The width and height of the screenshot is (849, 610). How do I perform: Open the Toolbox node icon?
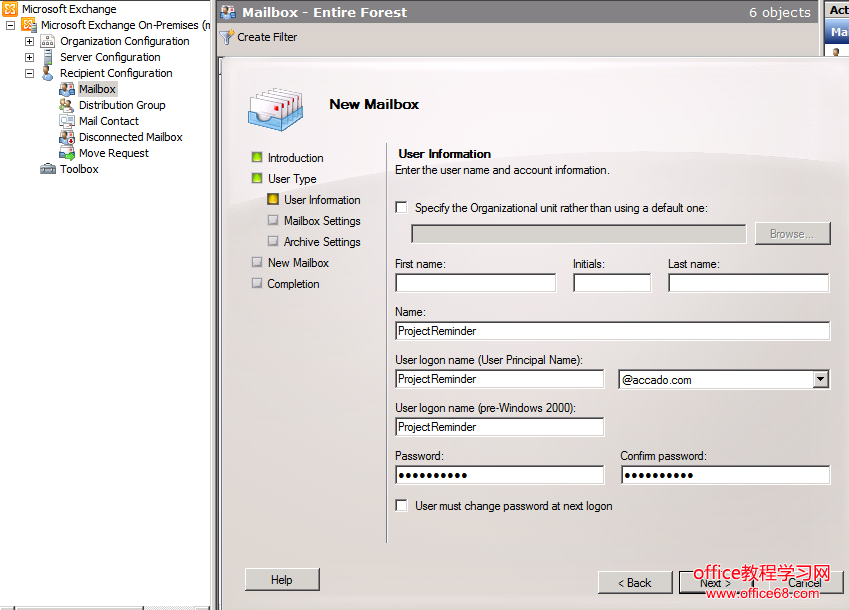[47, 169]
